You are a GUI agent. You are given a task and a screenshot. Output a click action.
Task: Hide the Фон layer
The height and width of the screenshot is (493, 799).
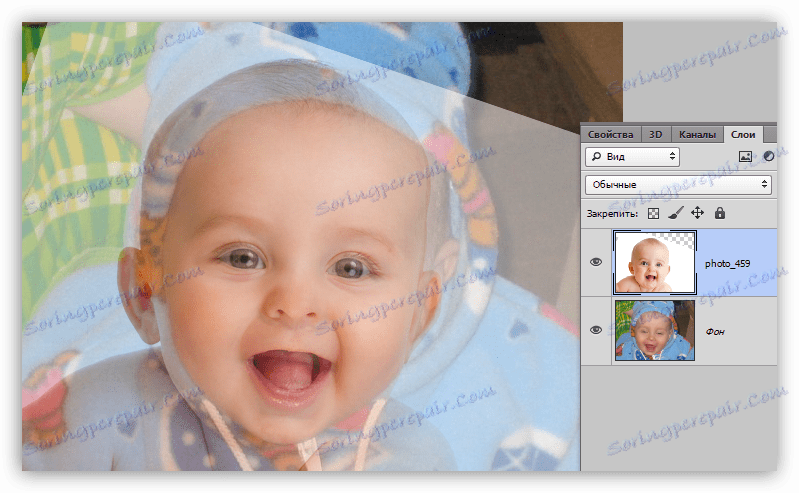[x=596, y=330]
